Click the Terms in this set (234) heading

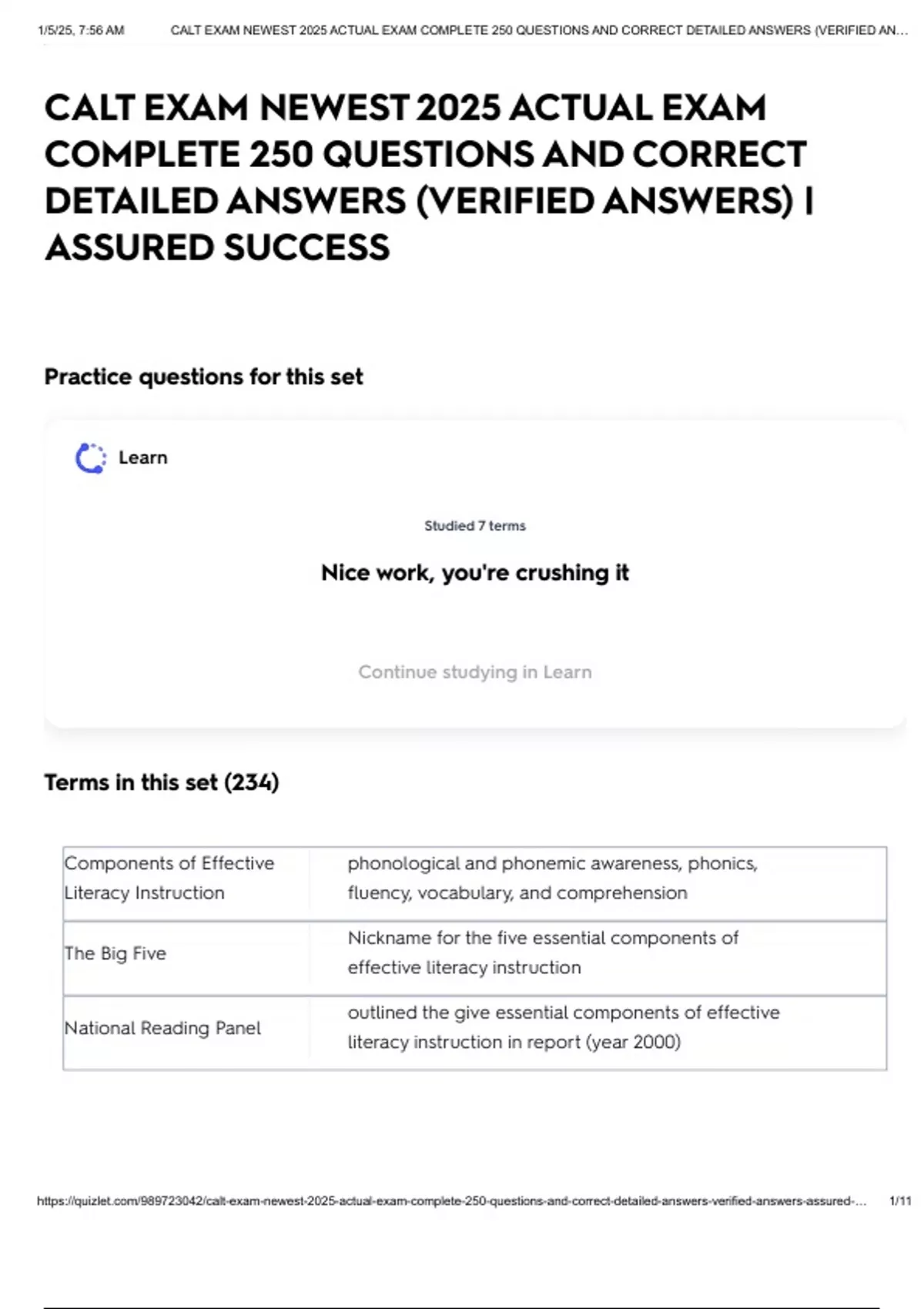[x=162, y=782]
